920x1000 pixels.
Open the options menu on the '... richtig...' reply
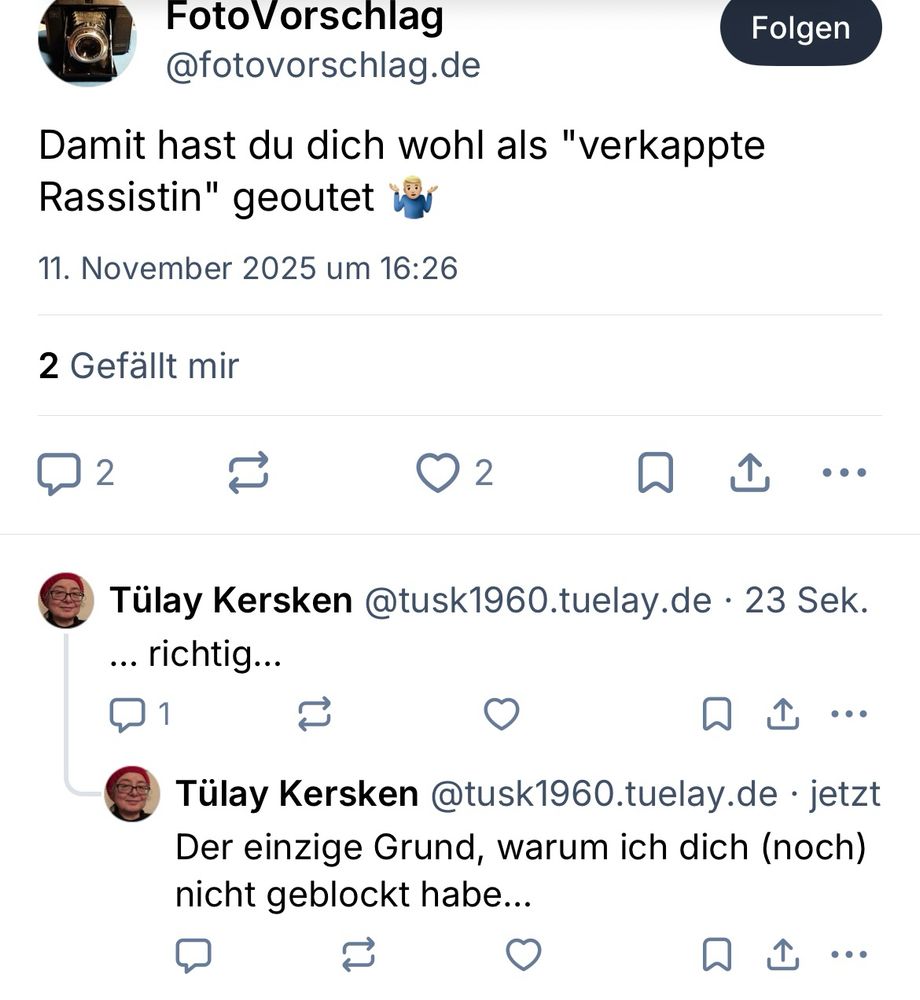click(x=848, y=712)
